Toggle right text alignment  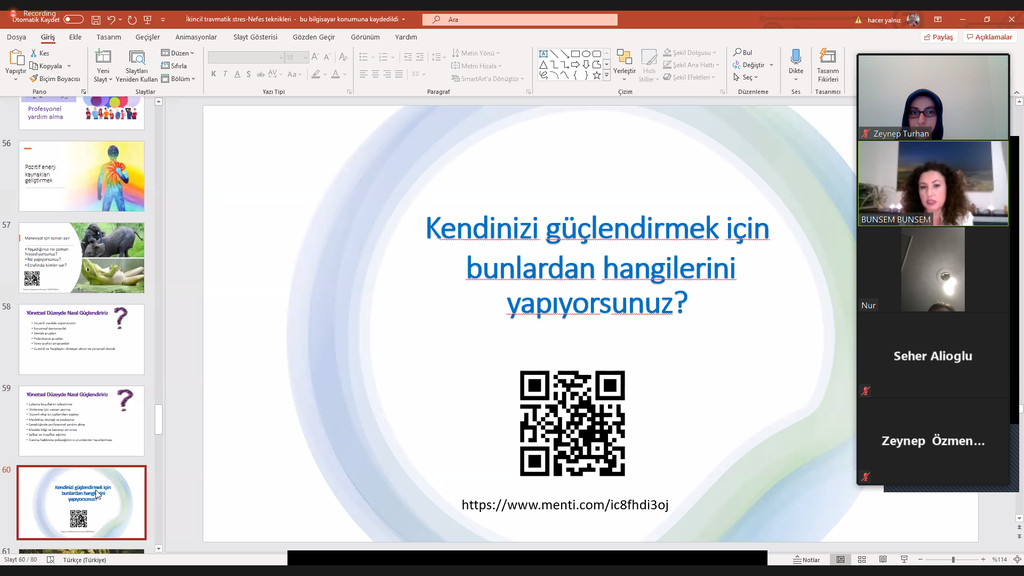tap(387, 74)
